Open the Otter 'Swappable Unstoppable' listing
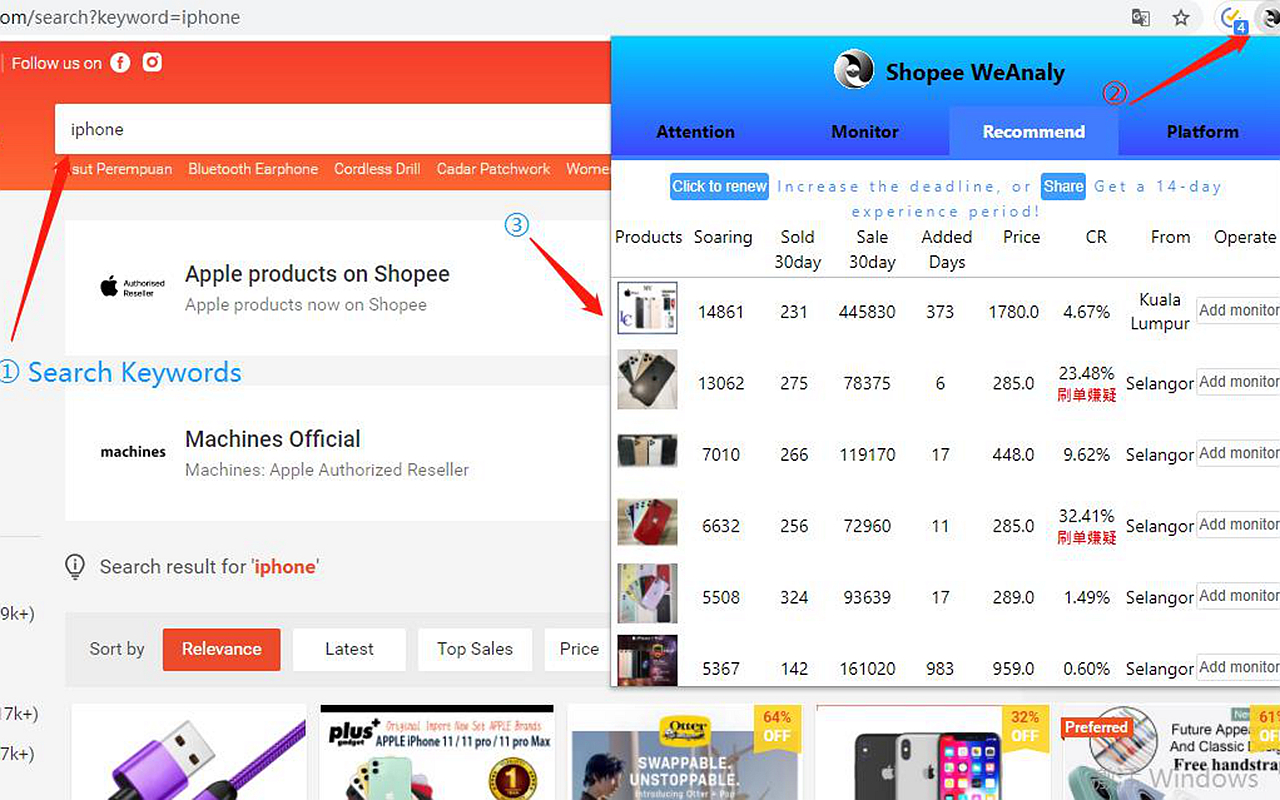1280x800 pixels. [685, 752]
